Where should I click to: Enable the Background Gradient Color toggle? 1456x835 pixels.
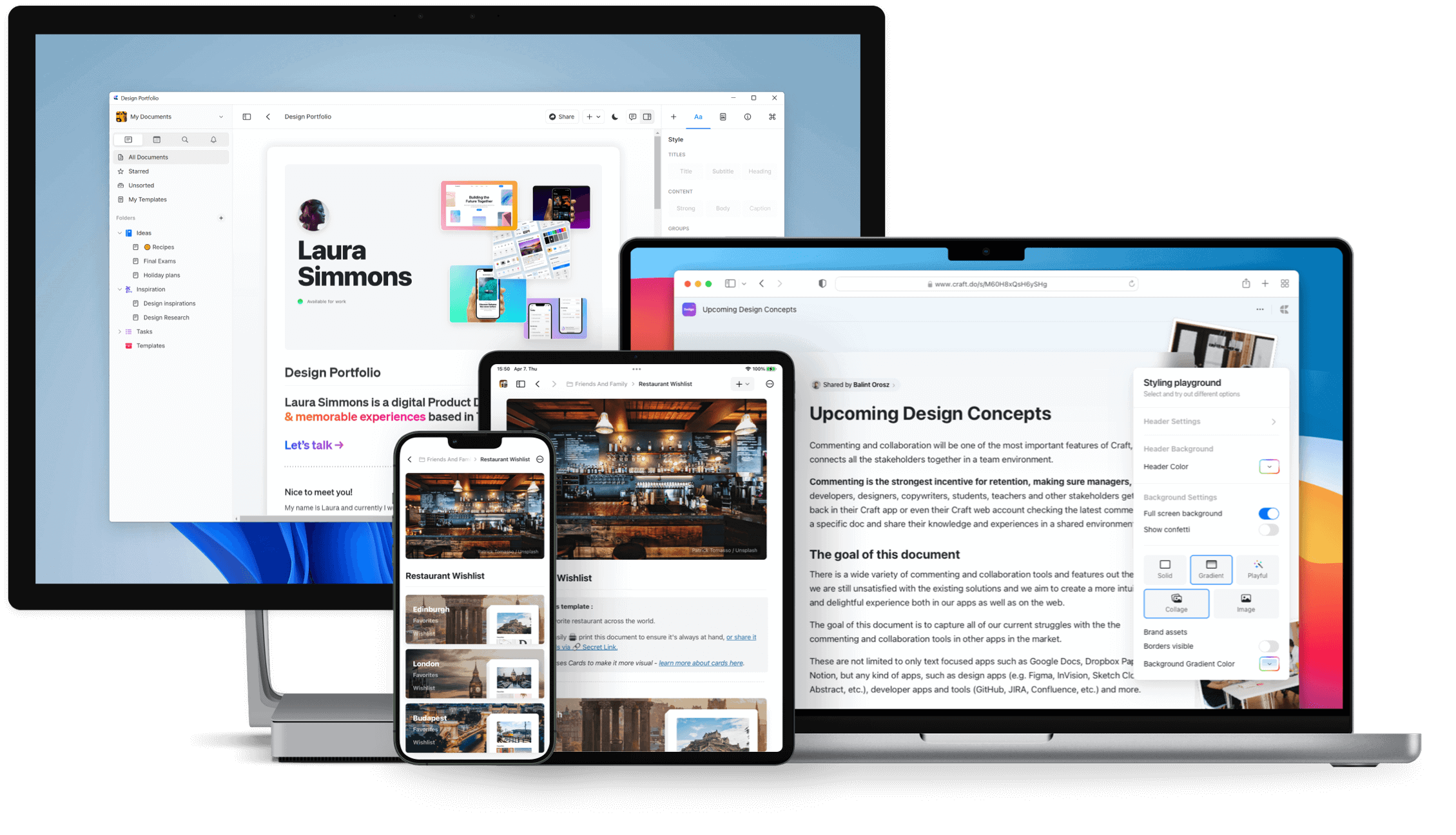pos(1270,664)
